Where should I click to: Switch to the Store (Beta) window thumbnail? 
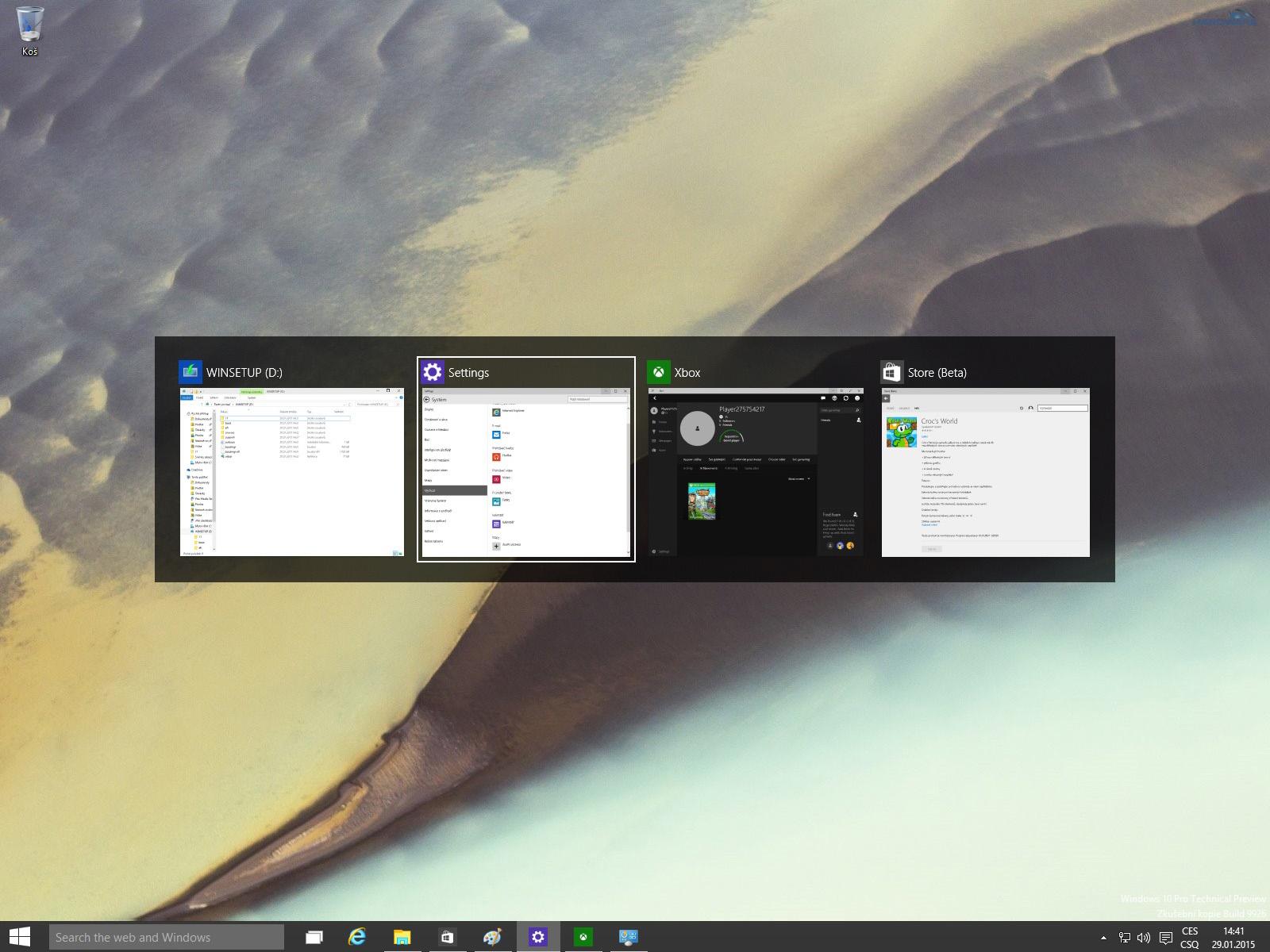coord(985,472)
